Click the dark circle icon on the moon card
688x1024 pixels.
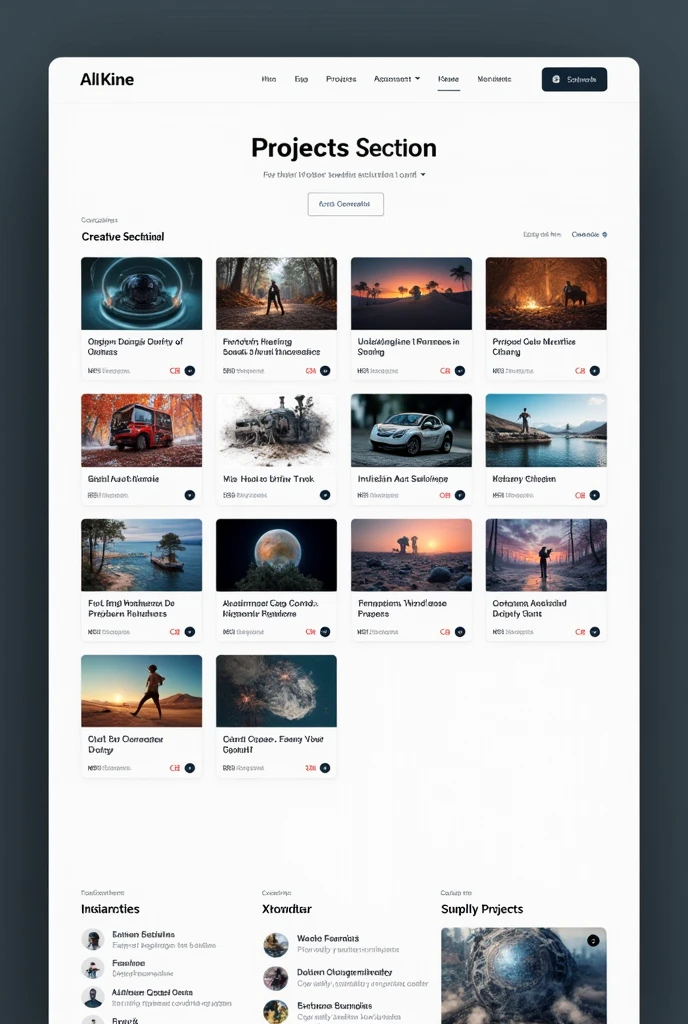325,632
